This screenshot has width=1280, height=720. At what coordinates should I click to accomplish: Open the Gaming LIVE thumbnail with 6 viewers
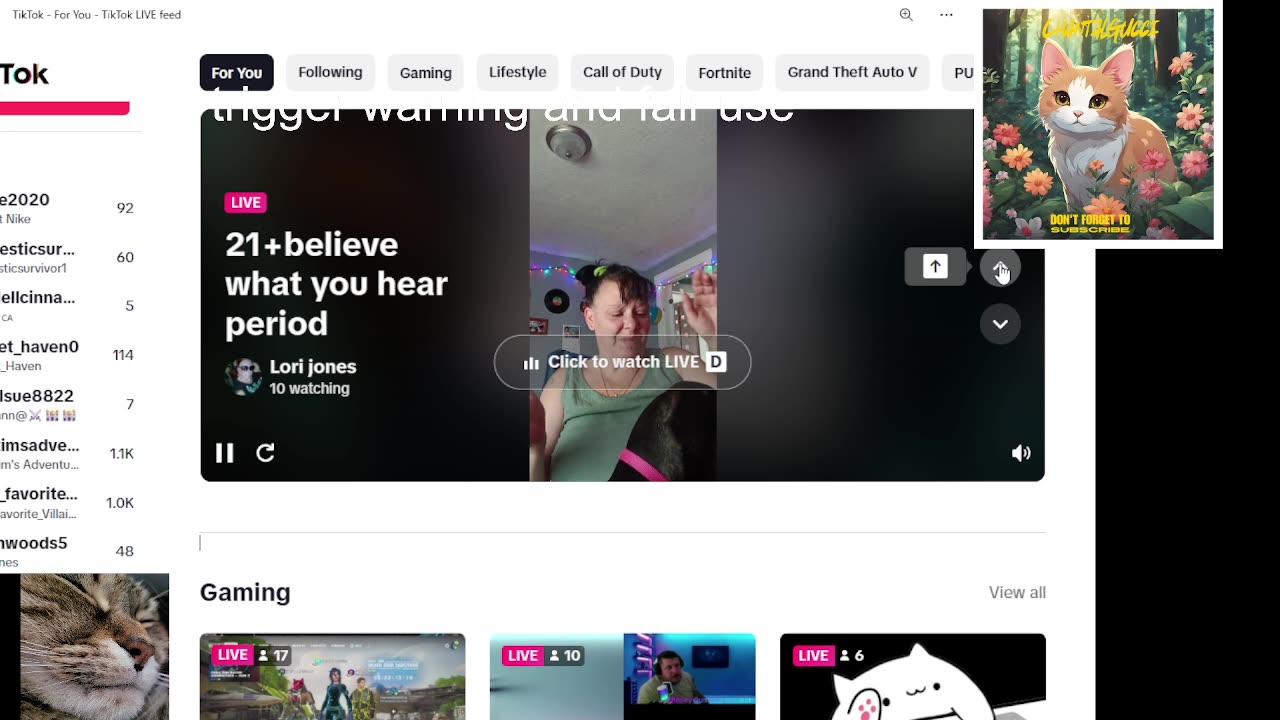913,677
